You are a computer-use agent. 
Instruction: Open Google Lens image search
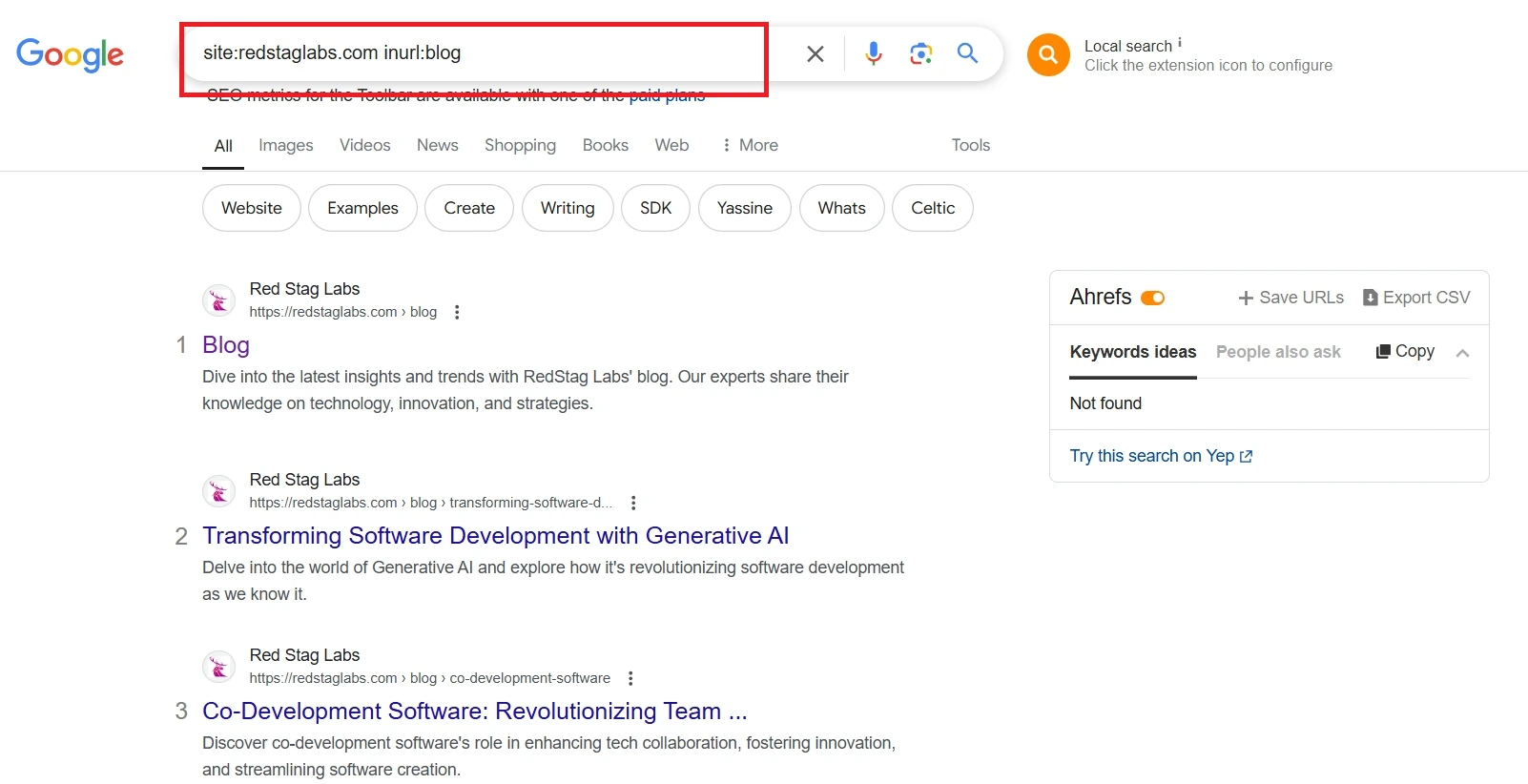(x=920, y=53)
